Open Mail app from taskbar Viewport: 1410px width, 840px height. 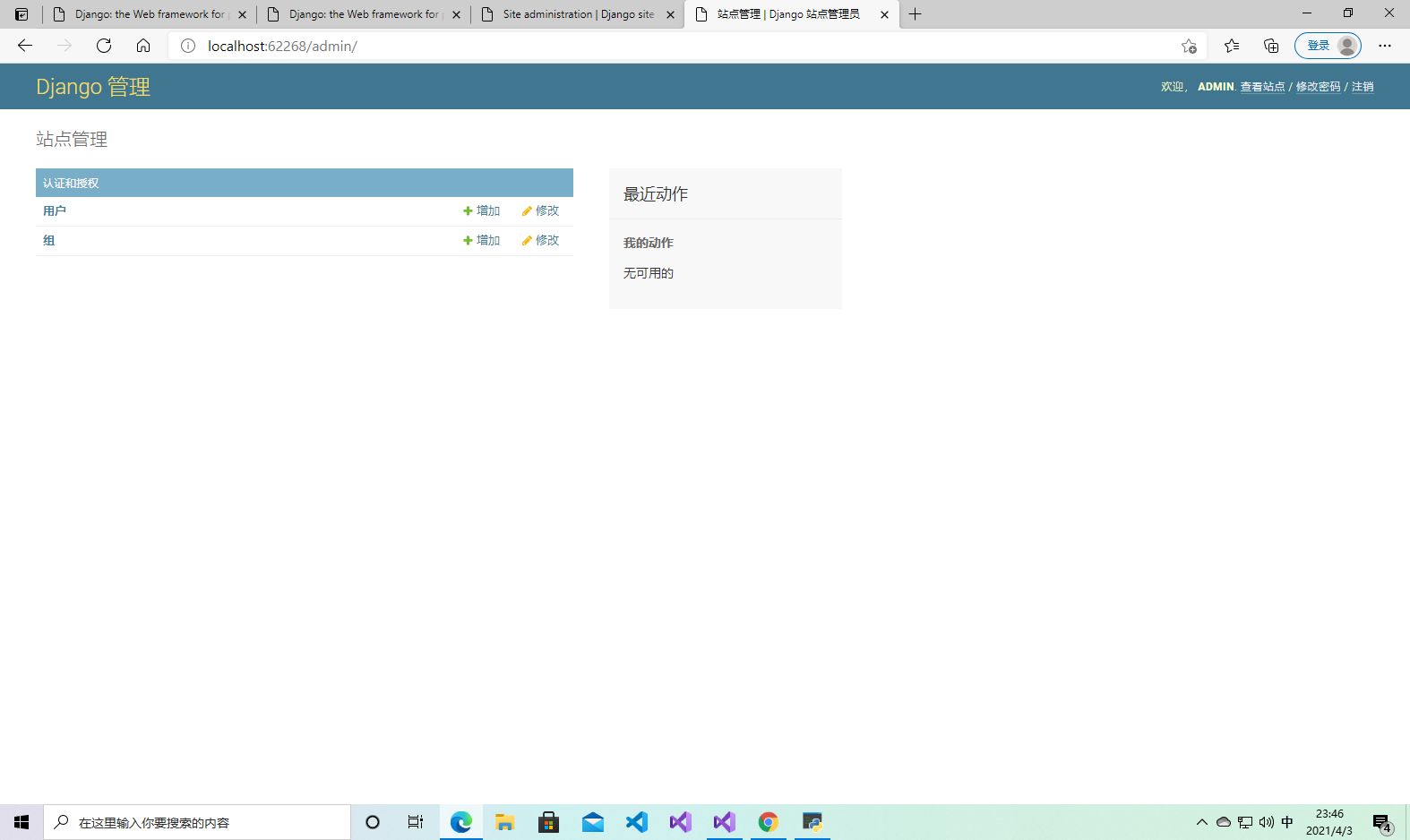coord(593,822)
